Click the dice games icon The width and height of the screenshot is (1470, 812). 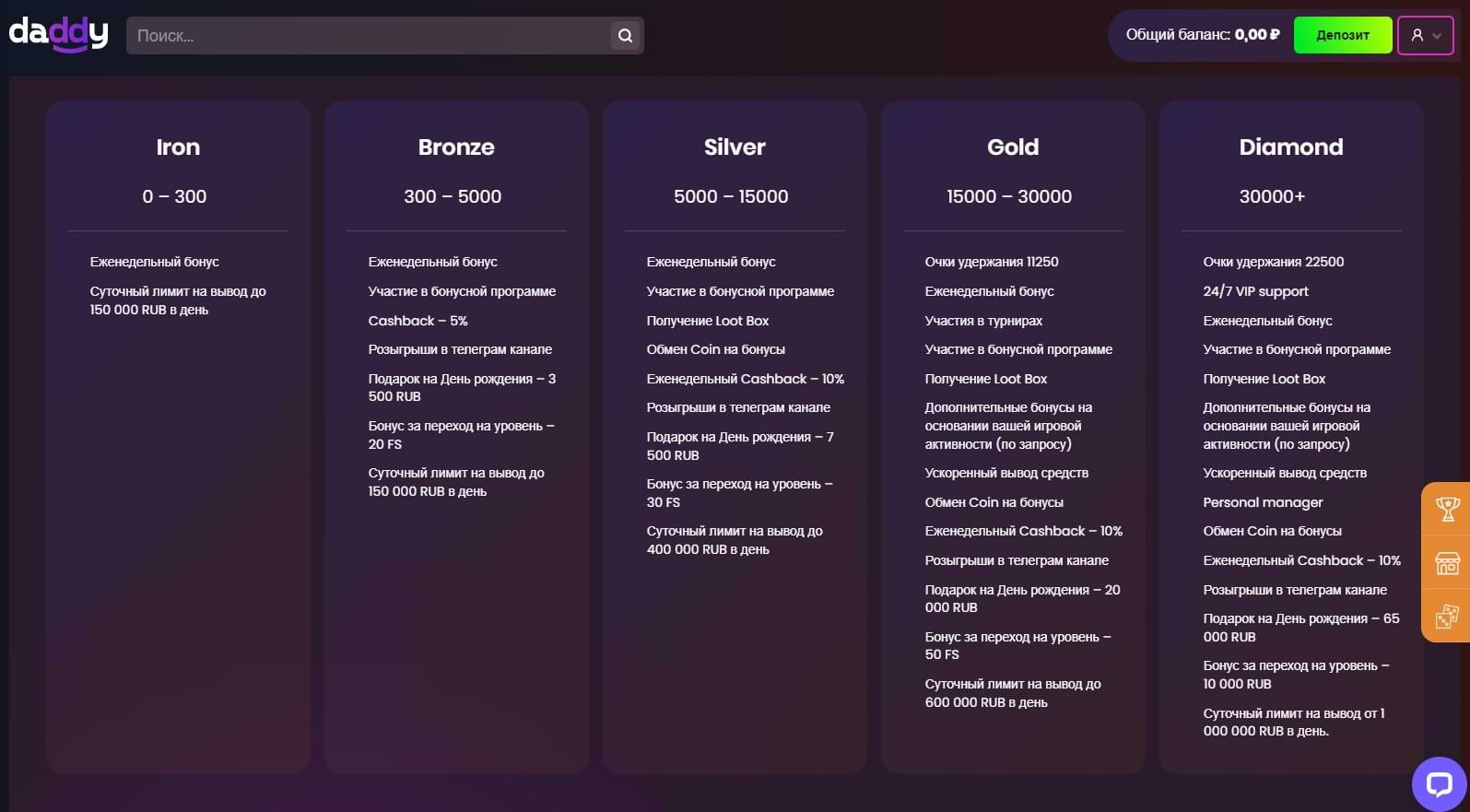tap(1447, 616)
